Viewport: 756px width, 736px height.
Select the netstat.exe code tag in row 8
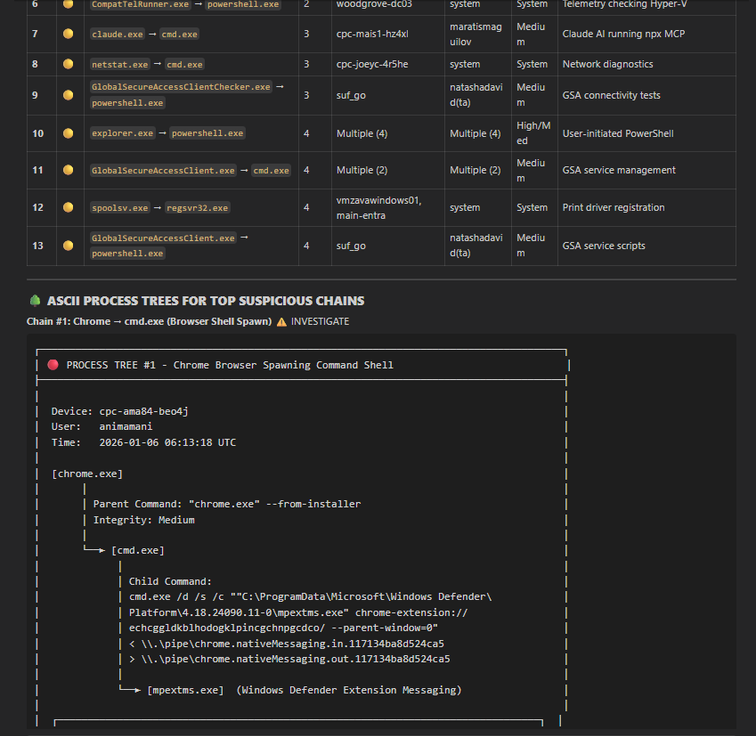(x=119, y=64)
